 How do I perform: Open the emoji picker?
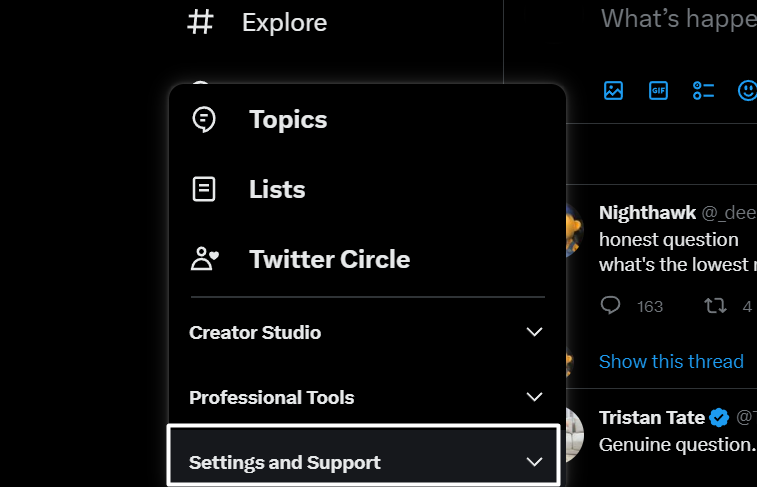coord(746,91)
